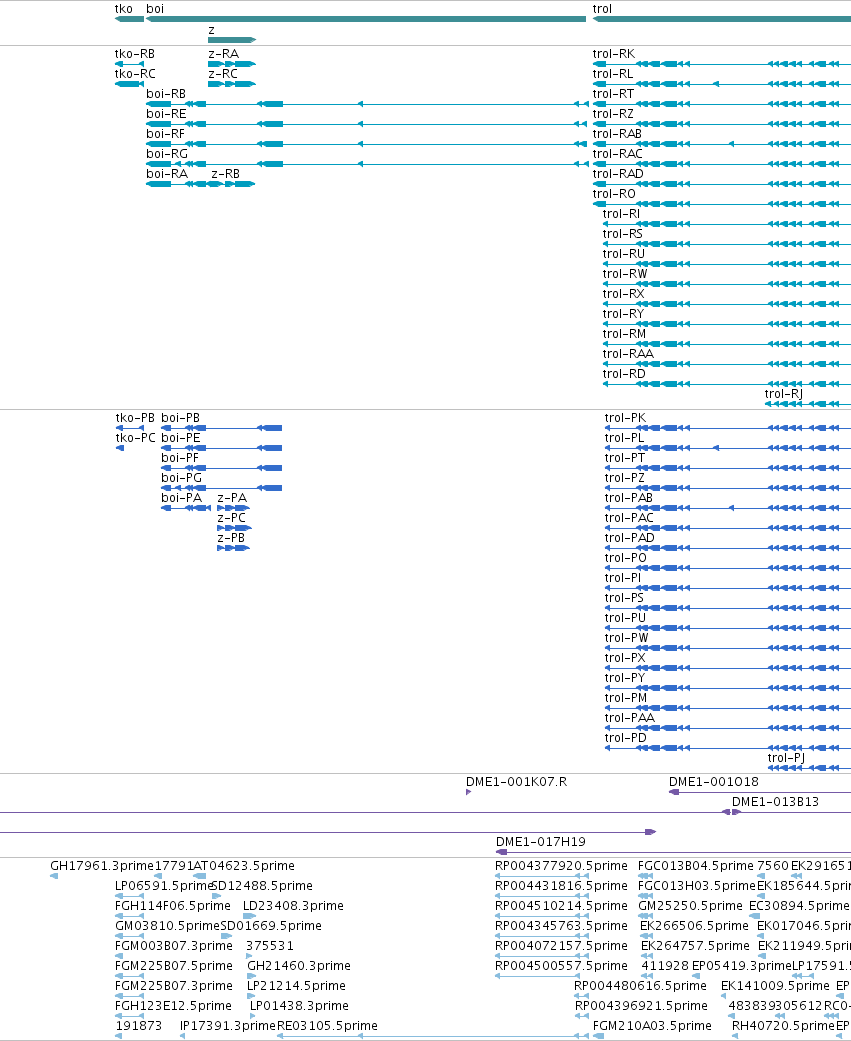This screenshot has height=1041, width=851.
Task: Select the trol-RW transcript
Action: pyautogui.click(x=625, y=273)
